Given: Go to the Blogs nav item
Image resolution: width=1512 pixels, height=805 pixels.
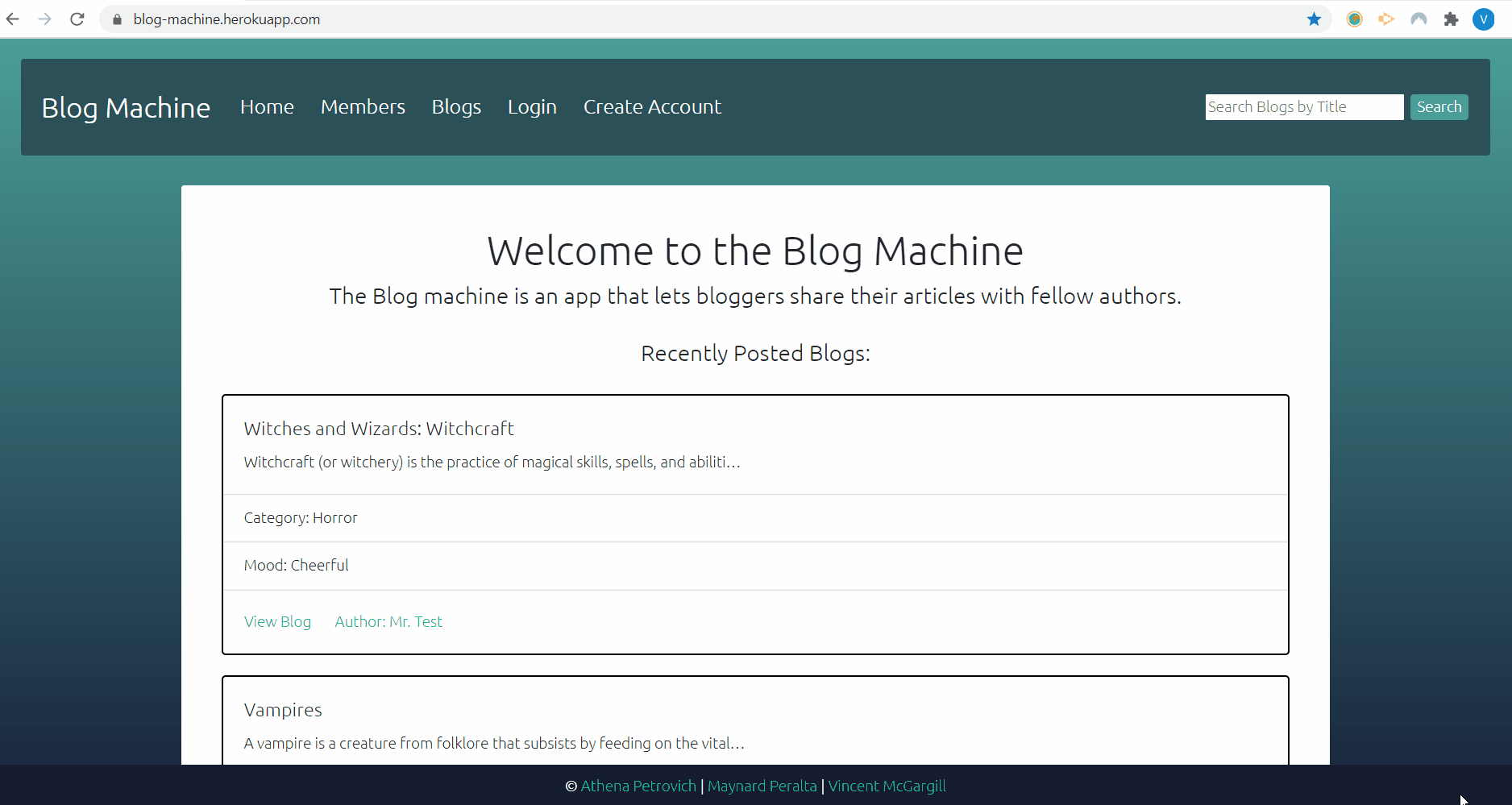Looking at the screenshot, I should click(456, 106).
